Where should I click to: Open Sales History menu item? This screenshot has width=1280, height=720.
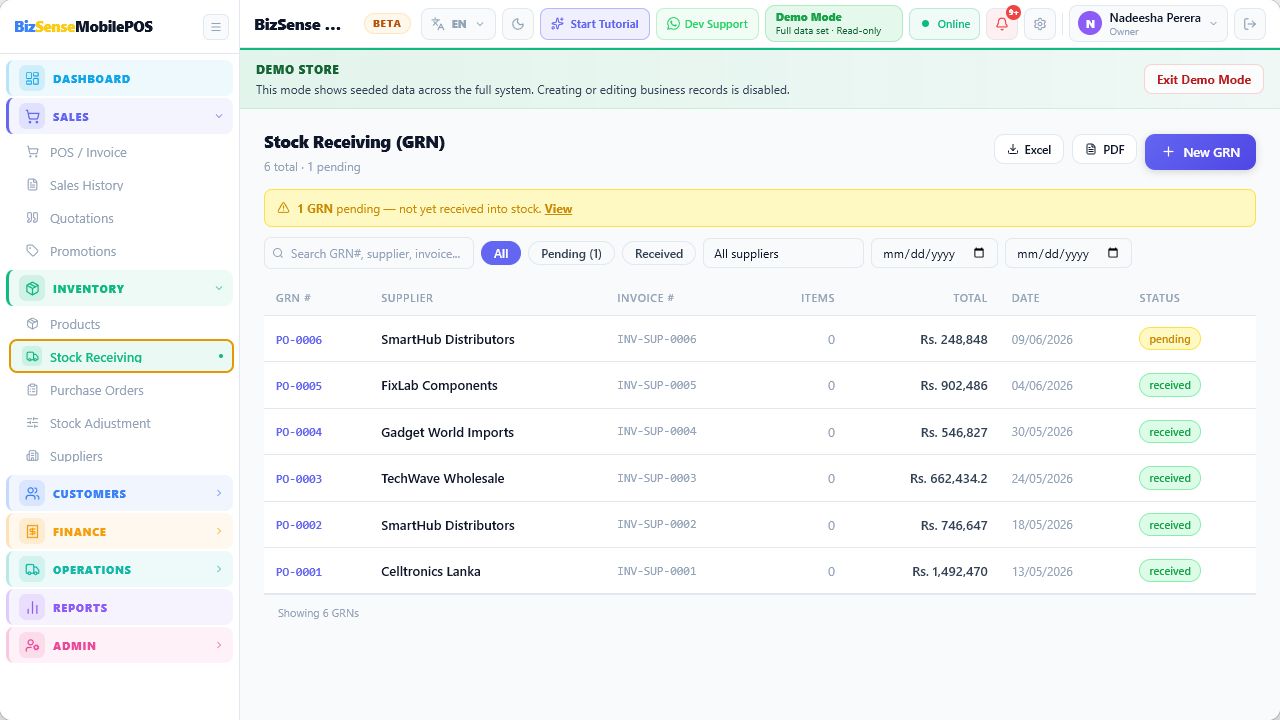tap(121, 185)
